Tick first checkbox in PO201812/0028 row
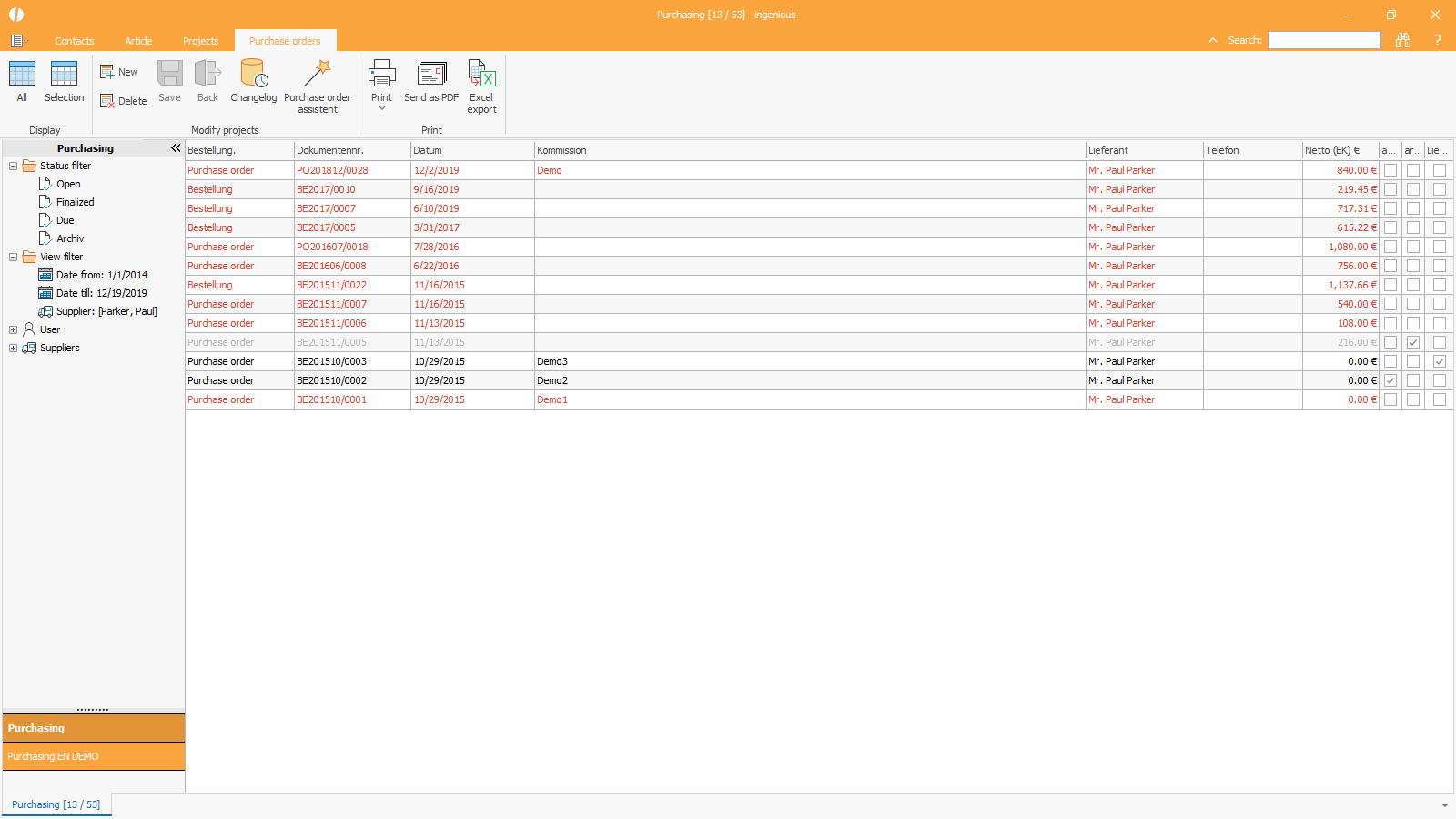 1390,170
